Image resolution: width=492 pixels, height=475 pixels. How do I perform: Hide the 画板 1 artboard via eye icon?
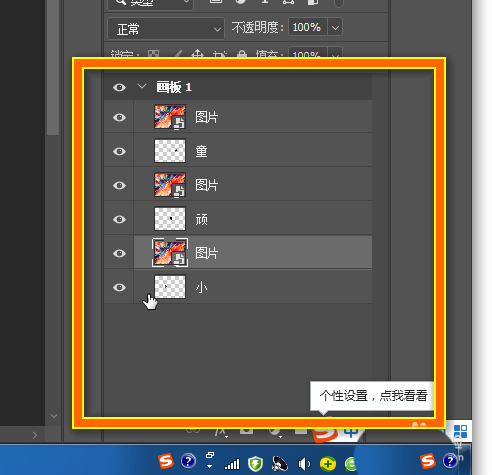119,87
